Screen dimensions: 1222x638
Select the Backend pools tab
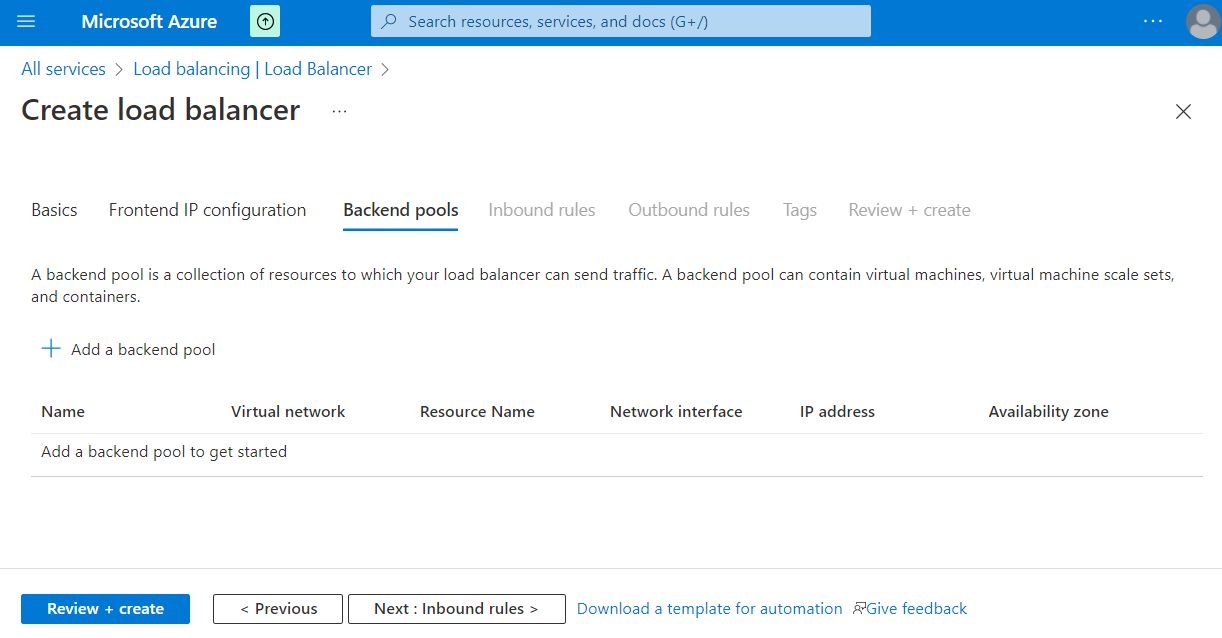click(x=400, y=210)
